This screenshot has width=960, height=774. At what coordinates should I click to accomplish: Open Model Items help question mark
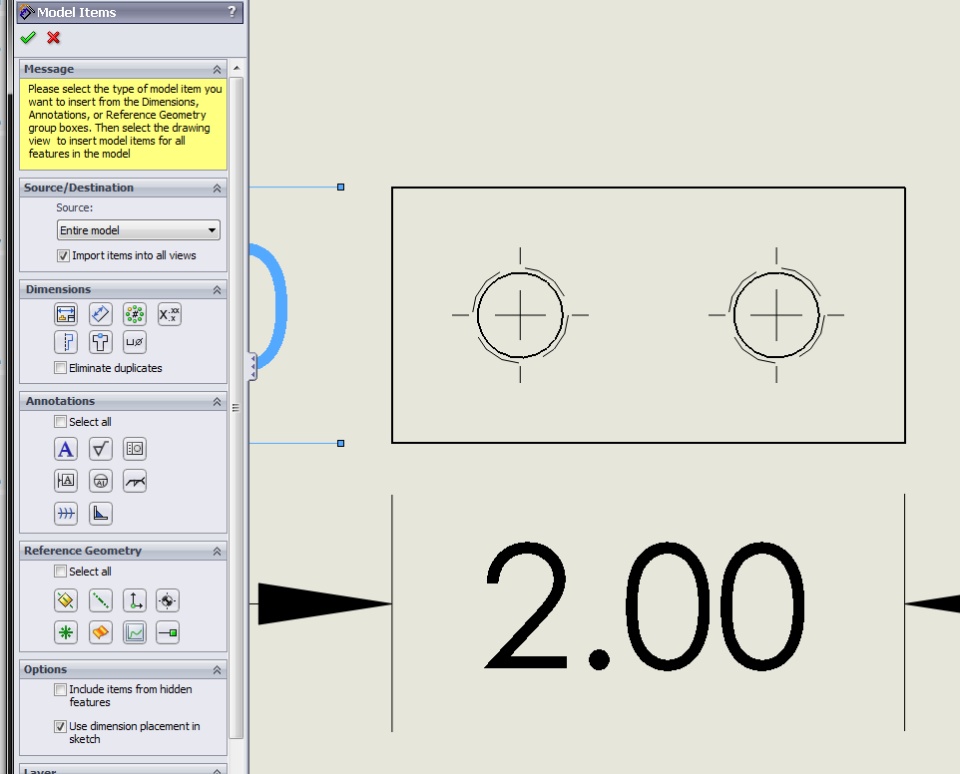point(231,12)
